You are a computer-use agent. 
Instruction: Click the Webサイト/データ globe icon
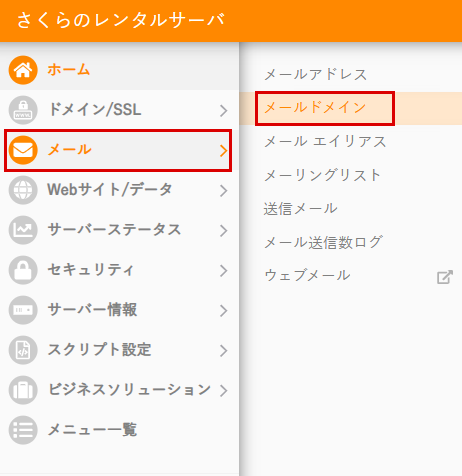coord(23,190)
